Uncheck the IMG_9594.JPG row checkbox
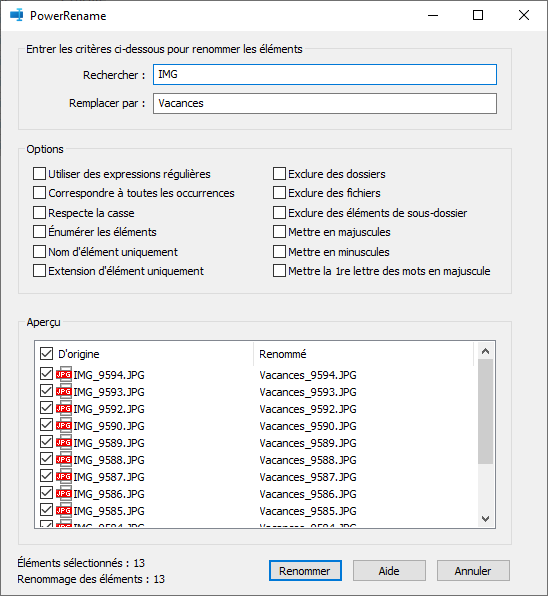This screenshot has height=596, width=548. (46, 374)
